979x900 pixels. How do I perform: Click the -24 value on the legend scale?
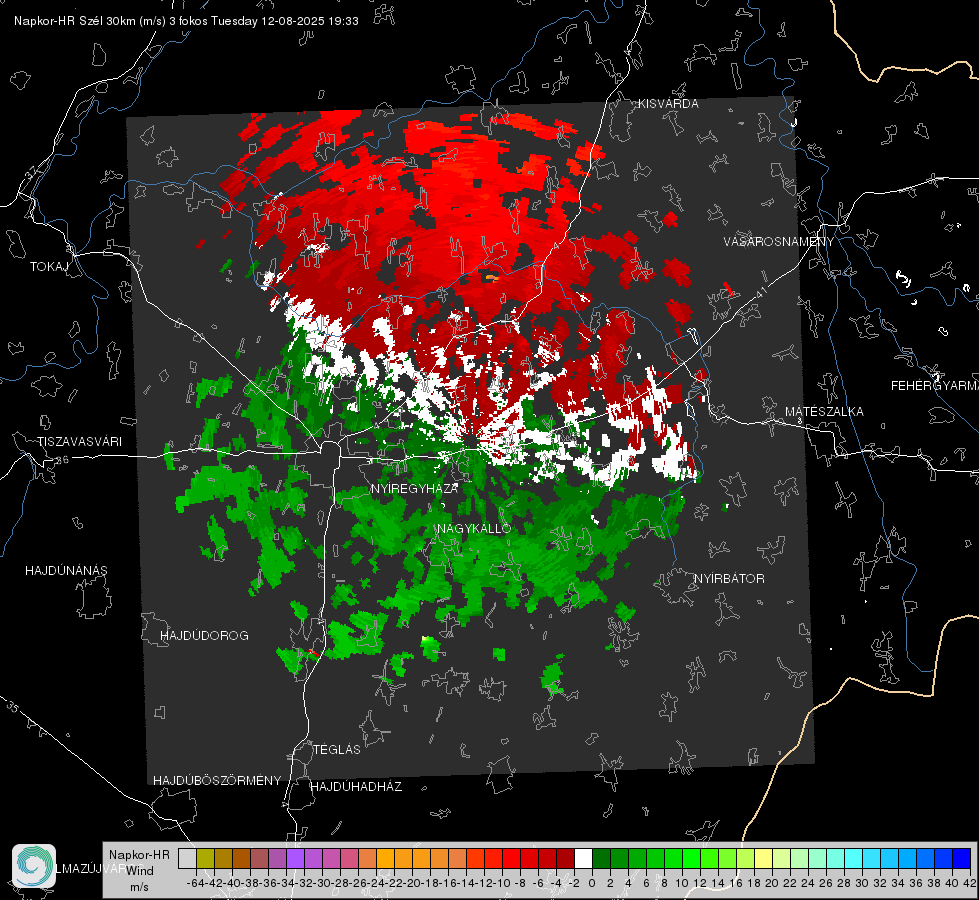(376, 883)
